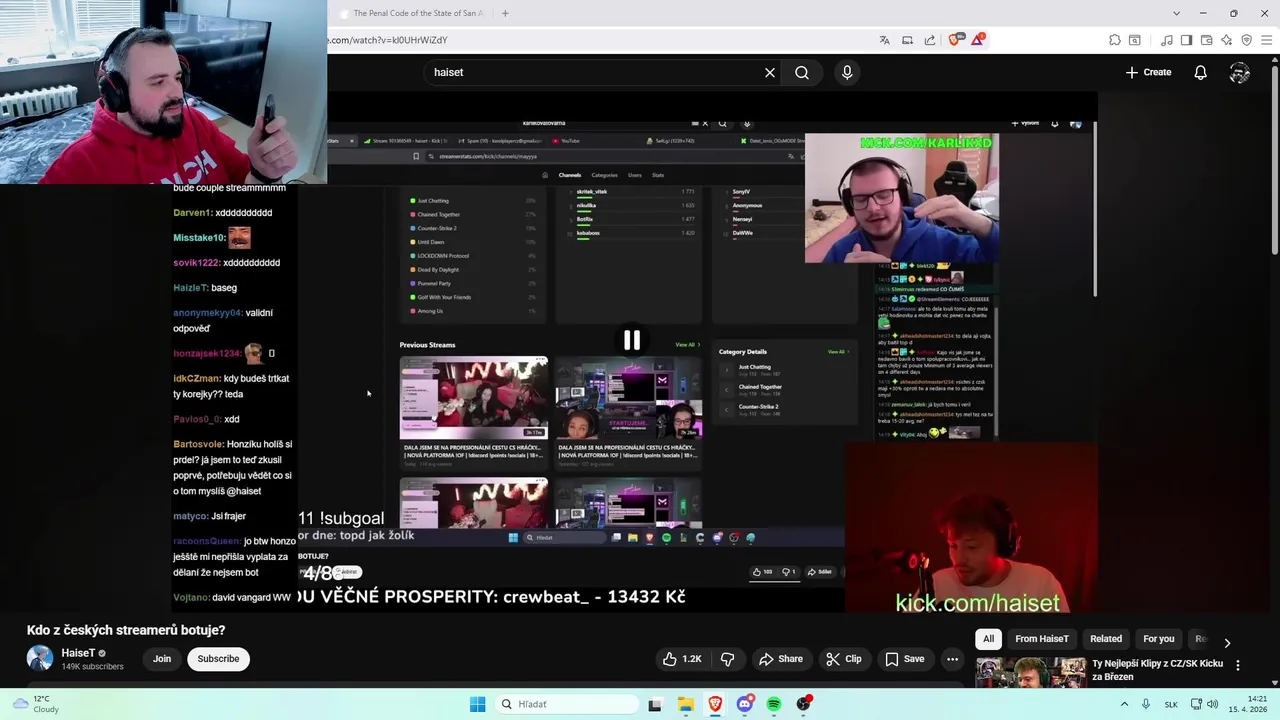Select the From HaiseT chip
The image size is (1280, 720).
coord(1041,639)
